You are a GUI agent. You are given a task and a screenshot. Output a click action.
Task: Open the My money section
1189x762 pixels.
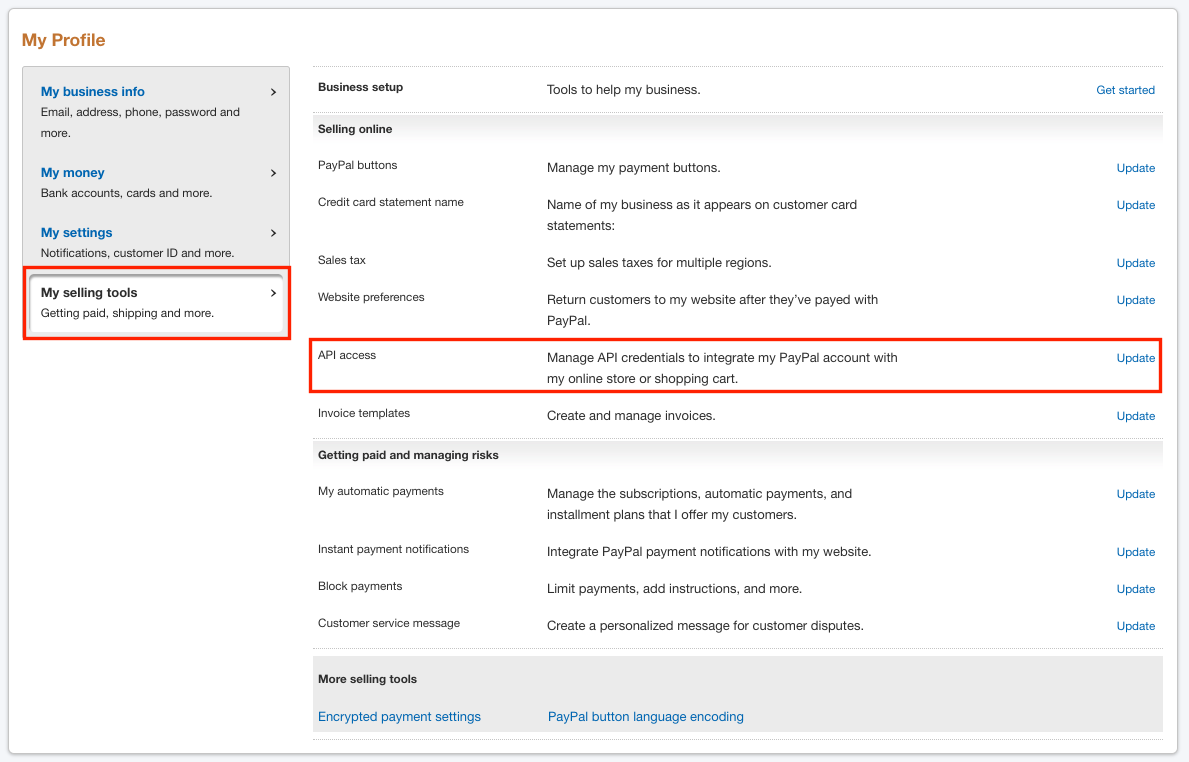[73, 173]
